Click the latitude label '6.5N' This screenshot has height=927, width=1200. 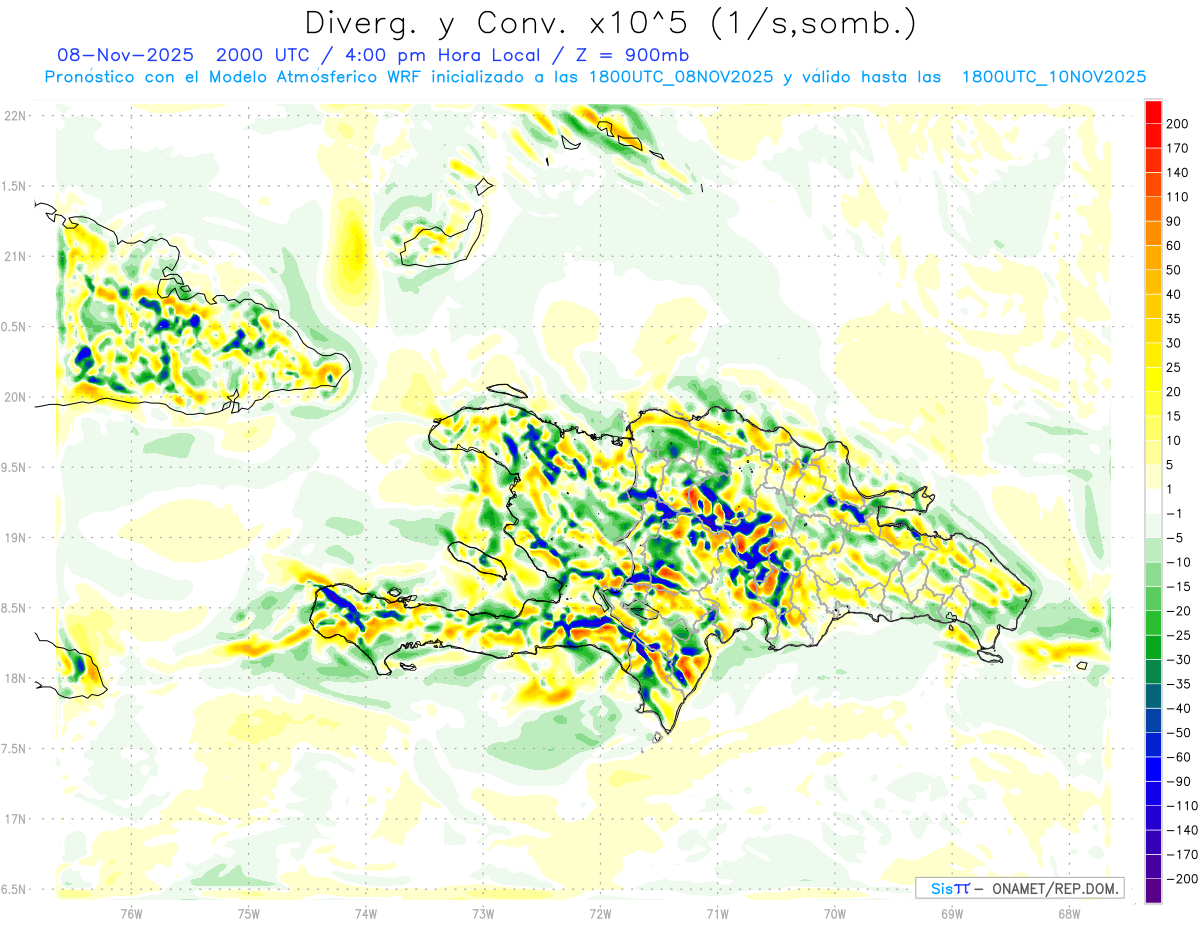15,889
